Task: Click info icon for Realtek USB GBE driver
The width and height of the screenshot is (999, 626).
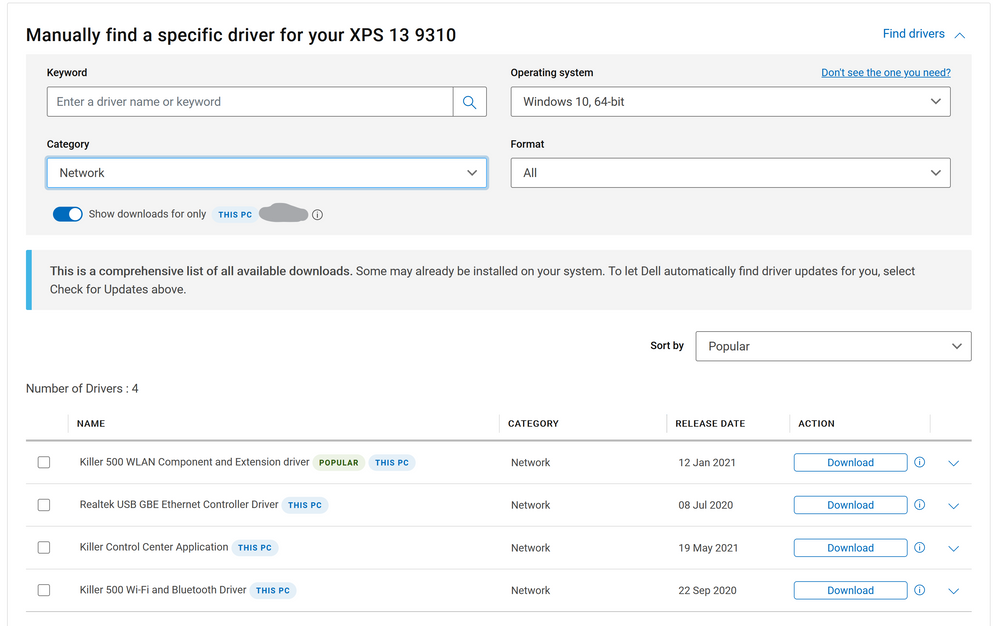Action: (x=920, y=505)
